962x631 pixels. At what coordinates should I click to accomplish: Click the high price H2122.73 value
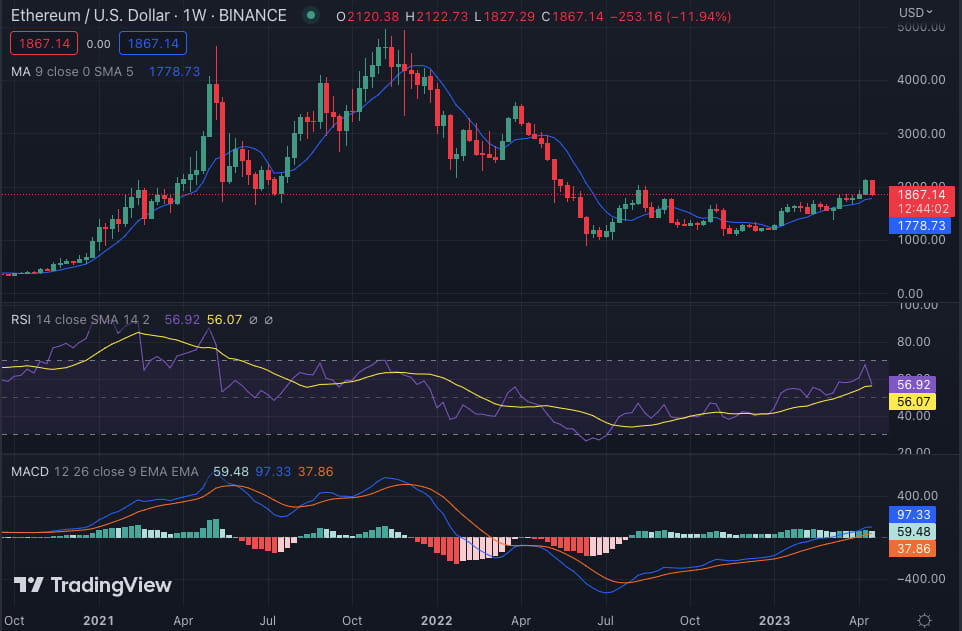(437, 17)
